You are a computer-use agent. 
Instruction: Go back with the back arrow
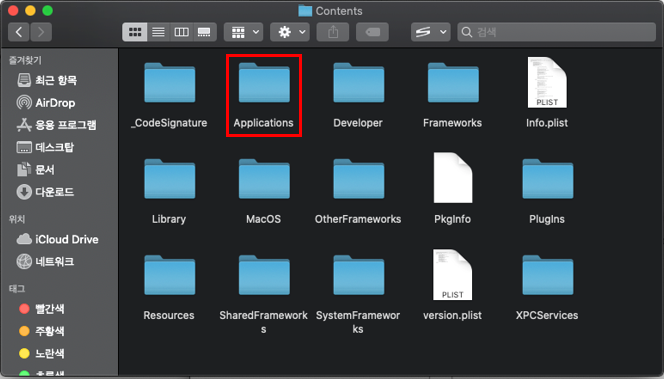tap(19, 32)
